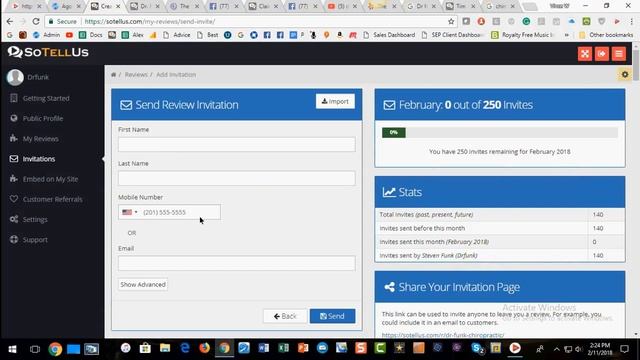Open the Docs bookmark
This screenshot has width=640, height=360.
(91, 35)
